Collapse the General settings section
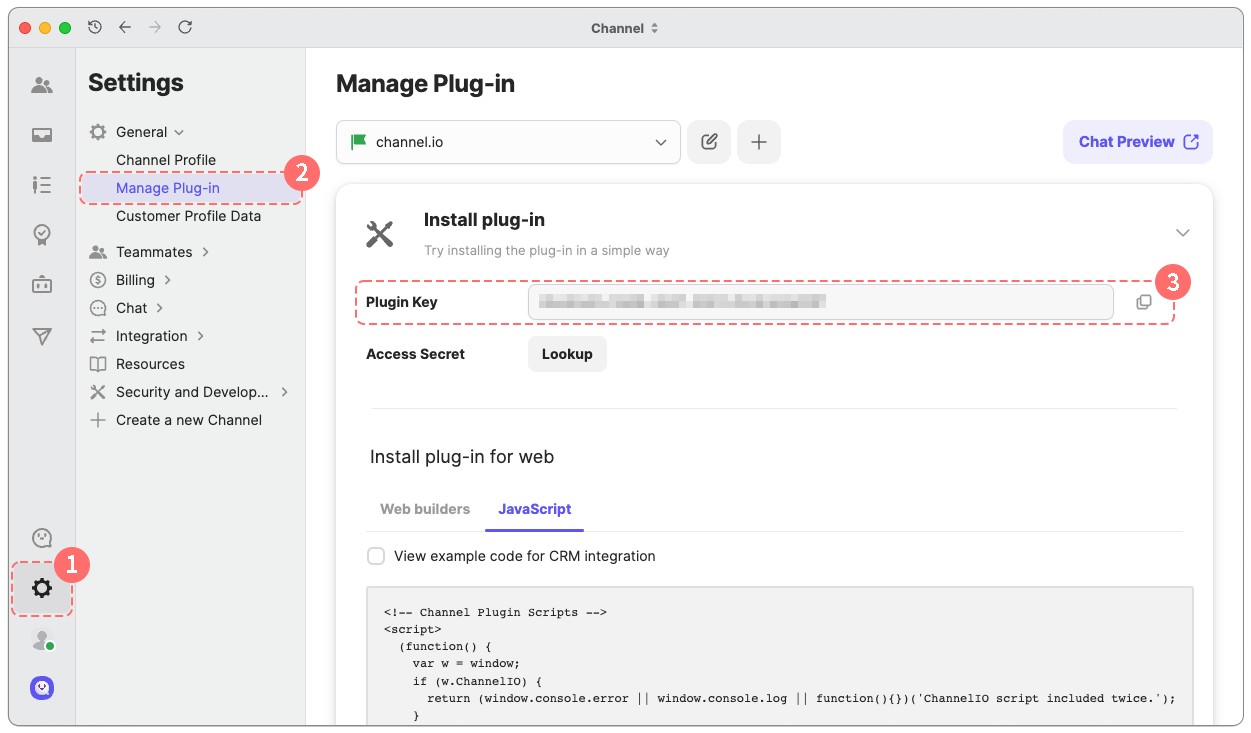Viewport: 1251px width, 733px height. pos(179,132)
